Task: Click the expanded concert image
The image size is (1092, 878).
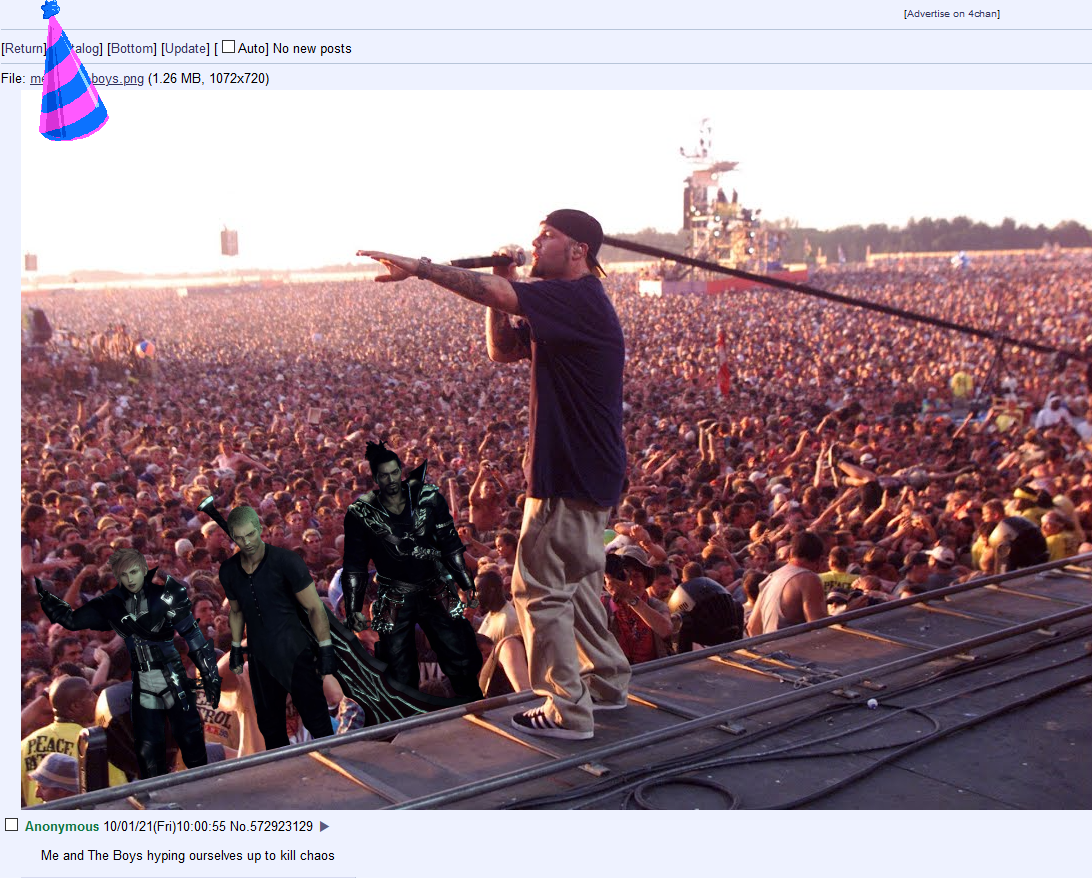Action: (x=556, y=450)
